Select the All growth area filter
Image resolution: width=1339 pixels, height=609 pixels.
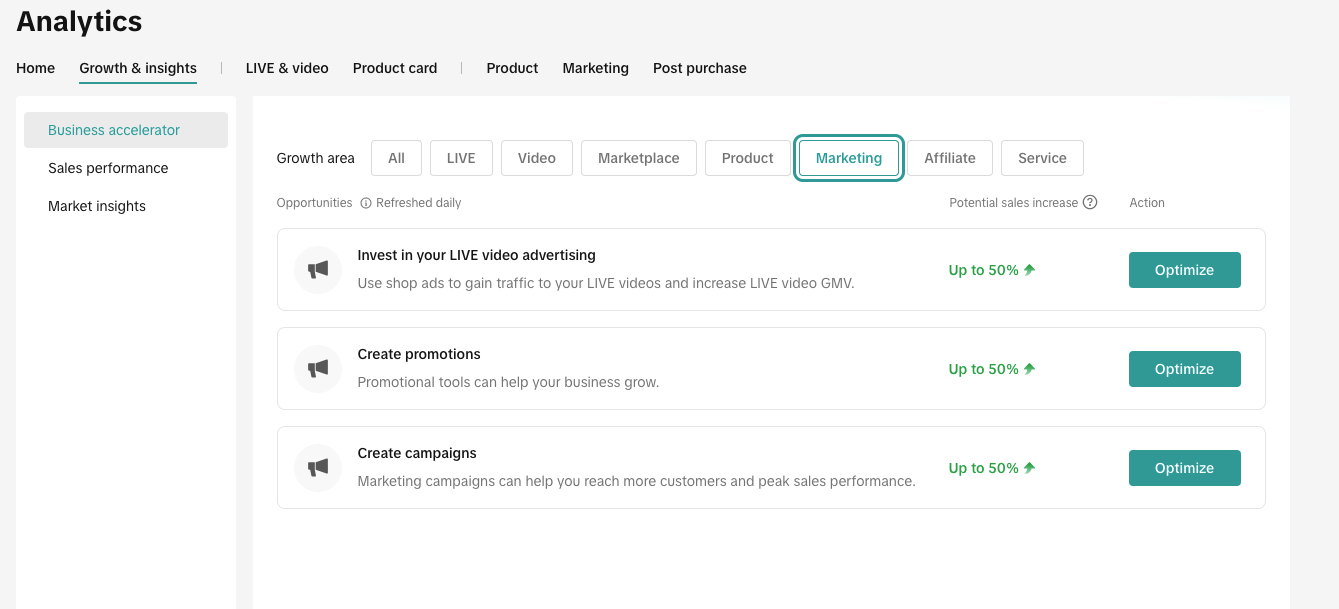pyautogui.click(x=396, y=158)
